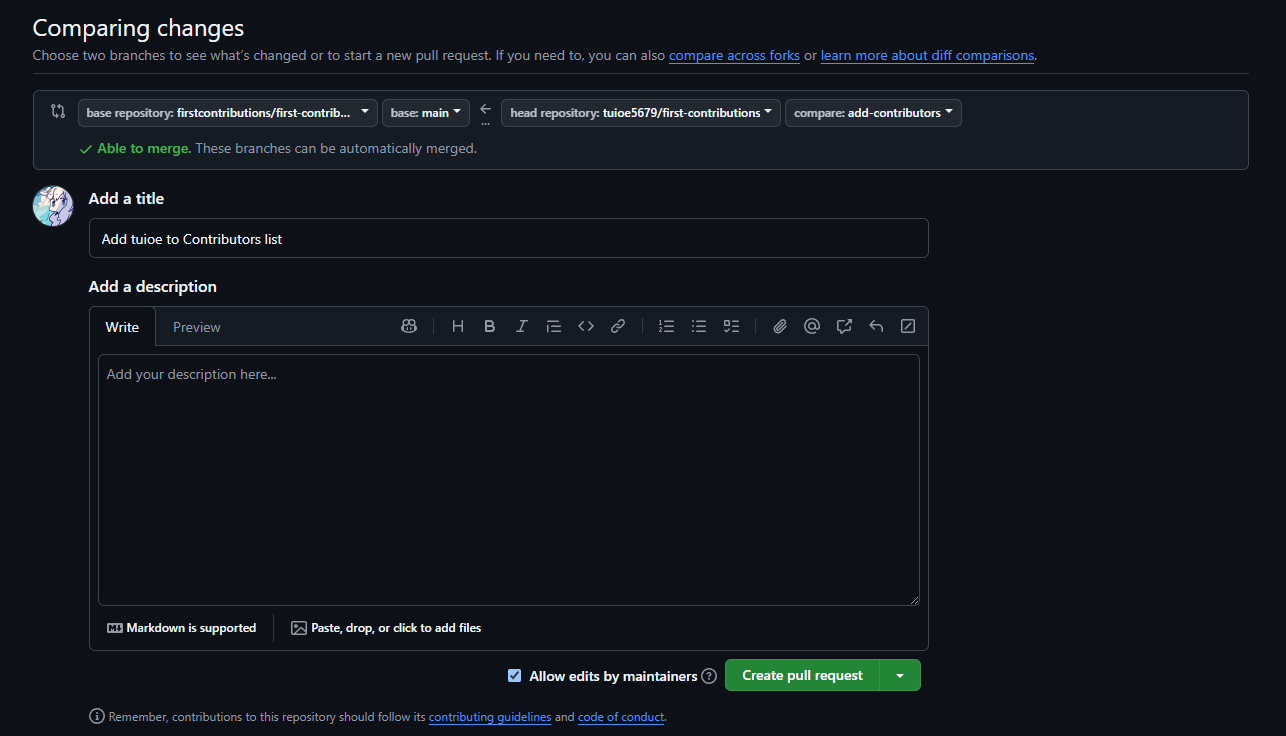Image resolution: width=1286 pixels, height=736 pixels.
Task: Attach files with paperclip icon
Action: coord(780,326)
